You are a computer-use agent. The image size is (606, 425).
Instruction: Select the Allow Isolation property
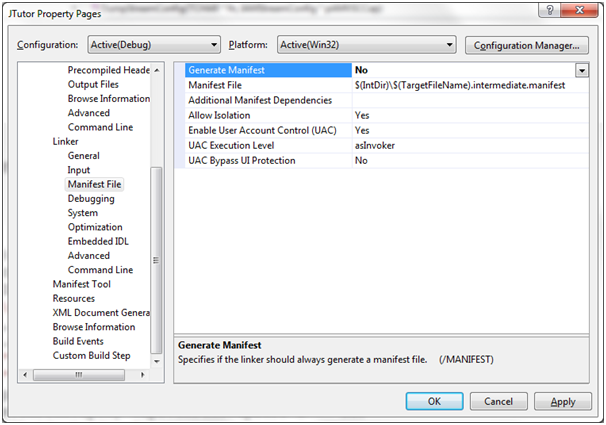[x=219, y=116]
